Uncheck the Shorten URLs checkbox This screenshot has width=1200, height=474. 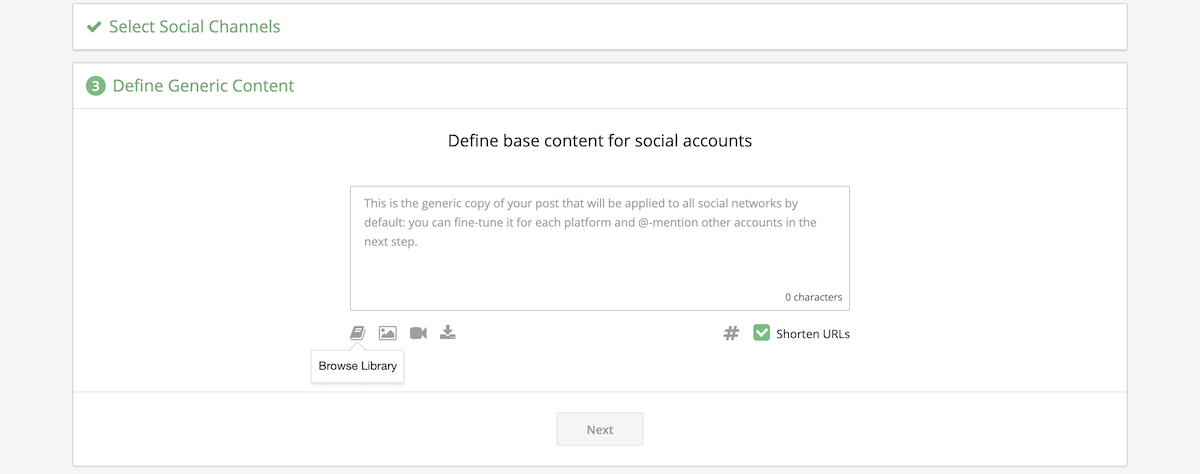coord(761,333)
